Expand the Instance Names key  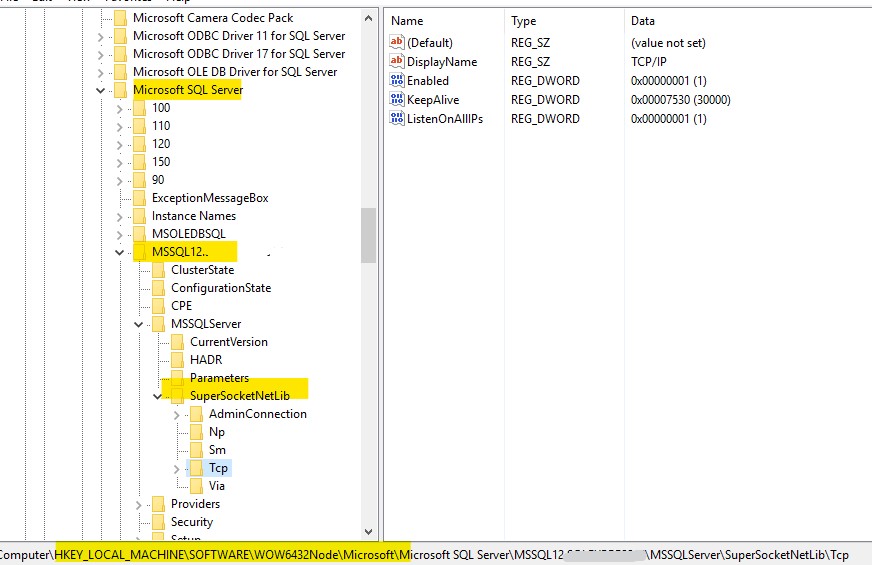(120, 217)
